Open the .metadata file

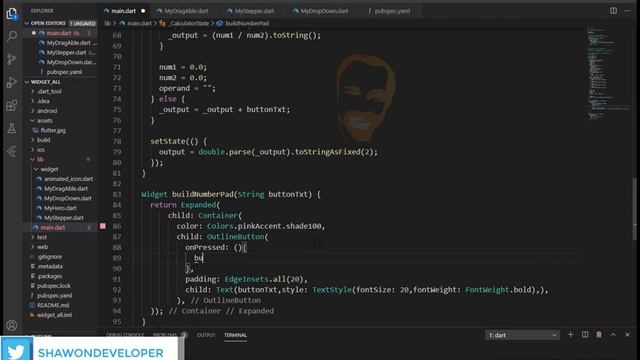coord(50,266)
